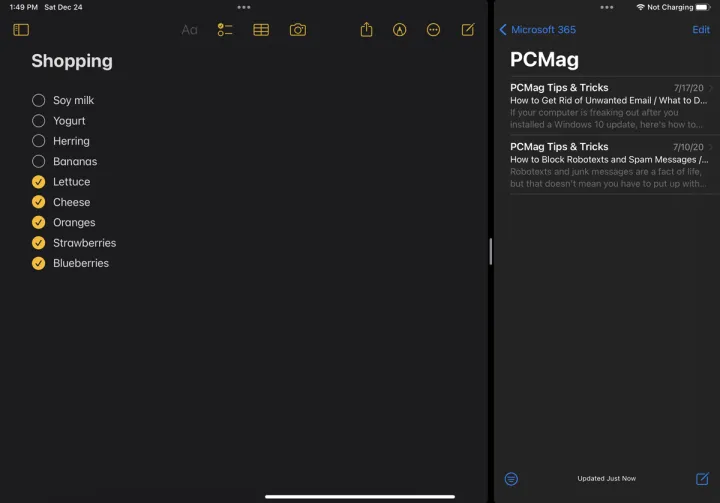
Task: Uncheck Blueberries in the list
Action: point(39,263)
